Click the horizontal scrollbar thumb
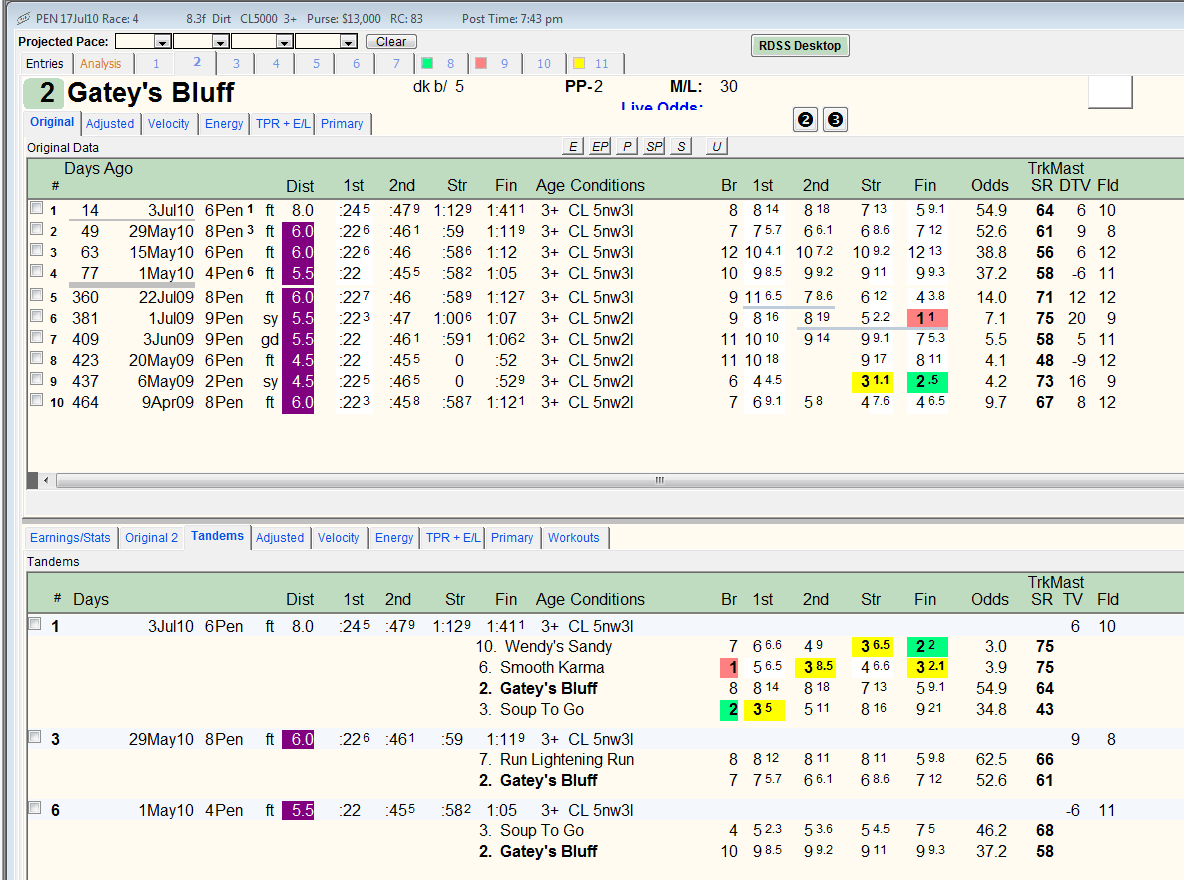1184x880 pixels. (x=659, y=480)
